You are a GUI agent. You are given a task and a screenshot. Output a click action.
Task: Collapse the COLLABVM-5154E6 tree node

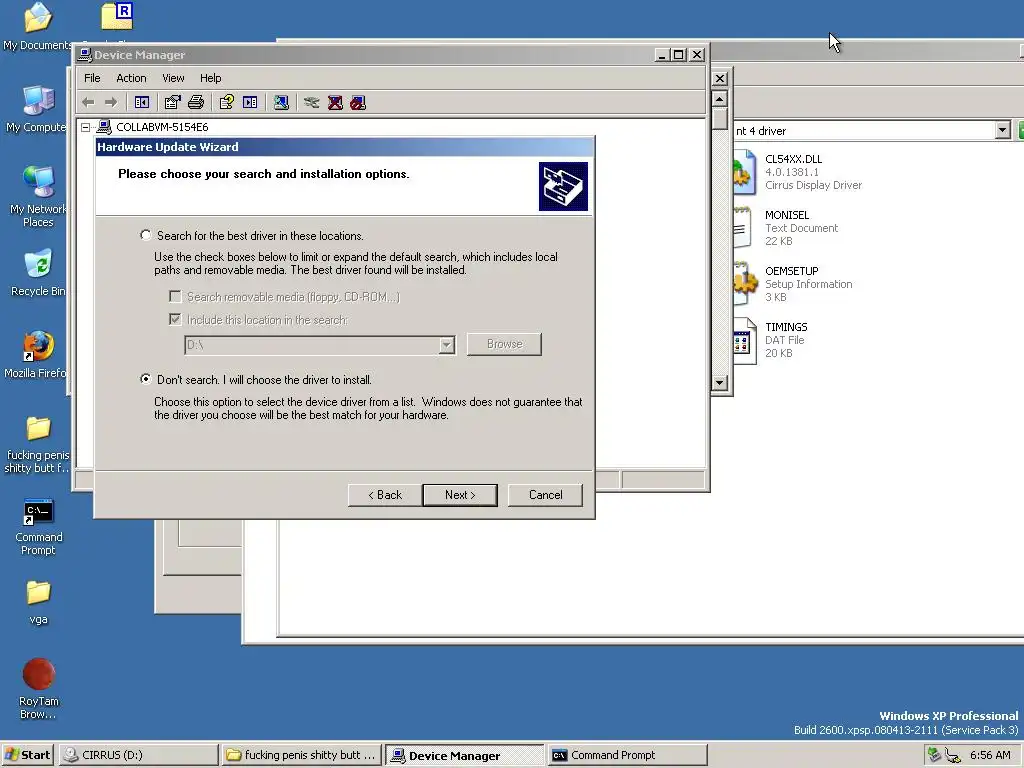86,127
